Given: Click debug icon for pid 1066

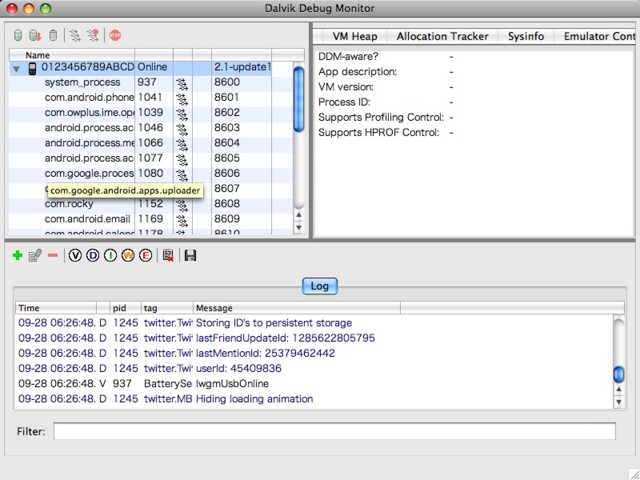Looking at the screenshot, I should pyautogui.click(x=182, y=144).
